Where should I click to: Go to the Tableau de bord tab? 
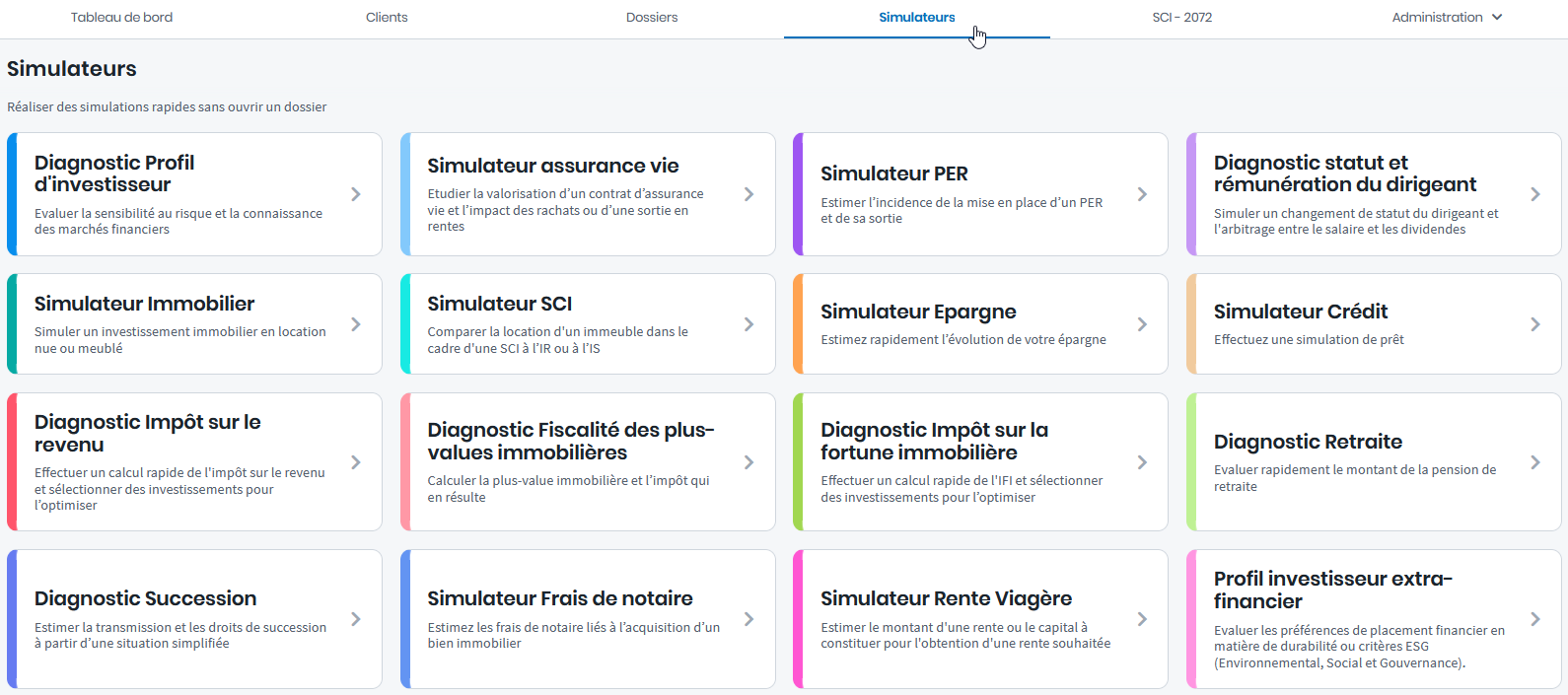coord(121,18)
